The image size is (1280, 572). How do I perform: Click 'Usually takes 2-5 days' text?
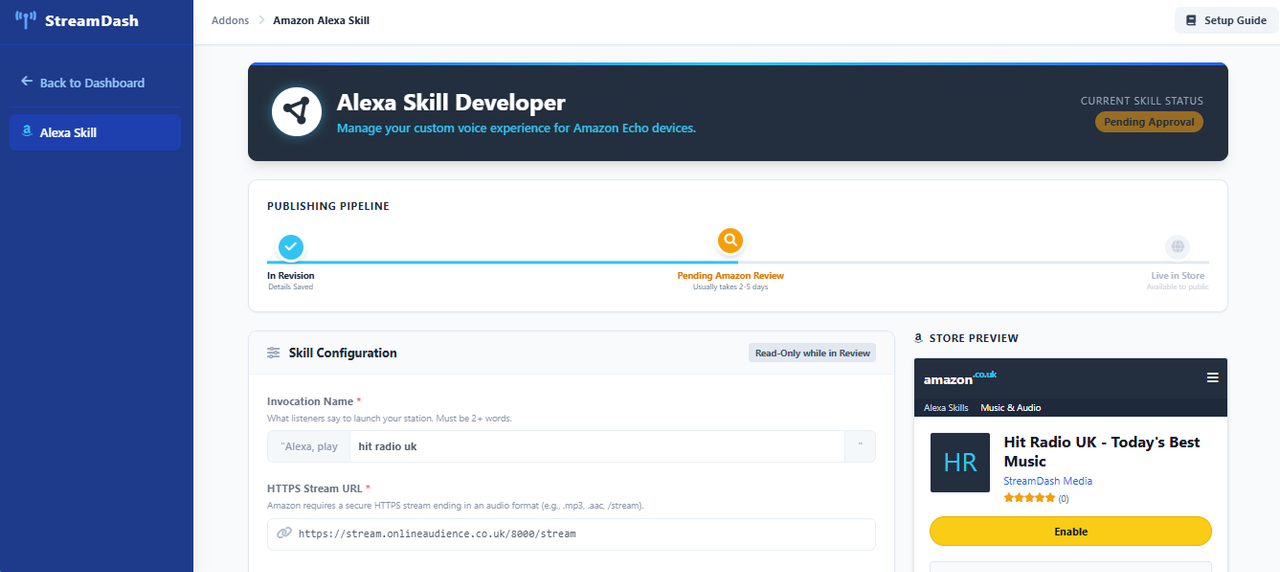point(731,287)
